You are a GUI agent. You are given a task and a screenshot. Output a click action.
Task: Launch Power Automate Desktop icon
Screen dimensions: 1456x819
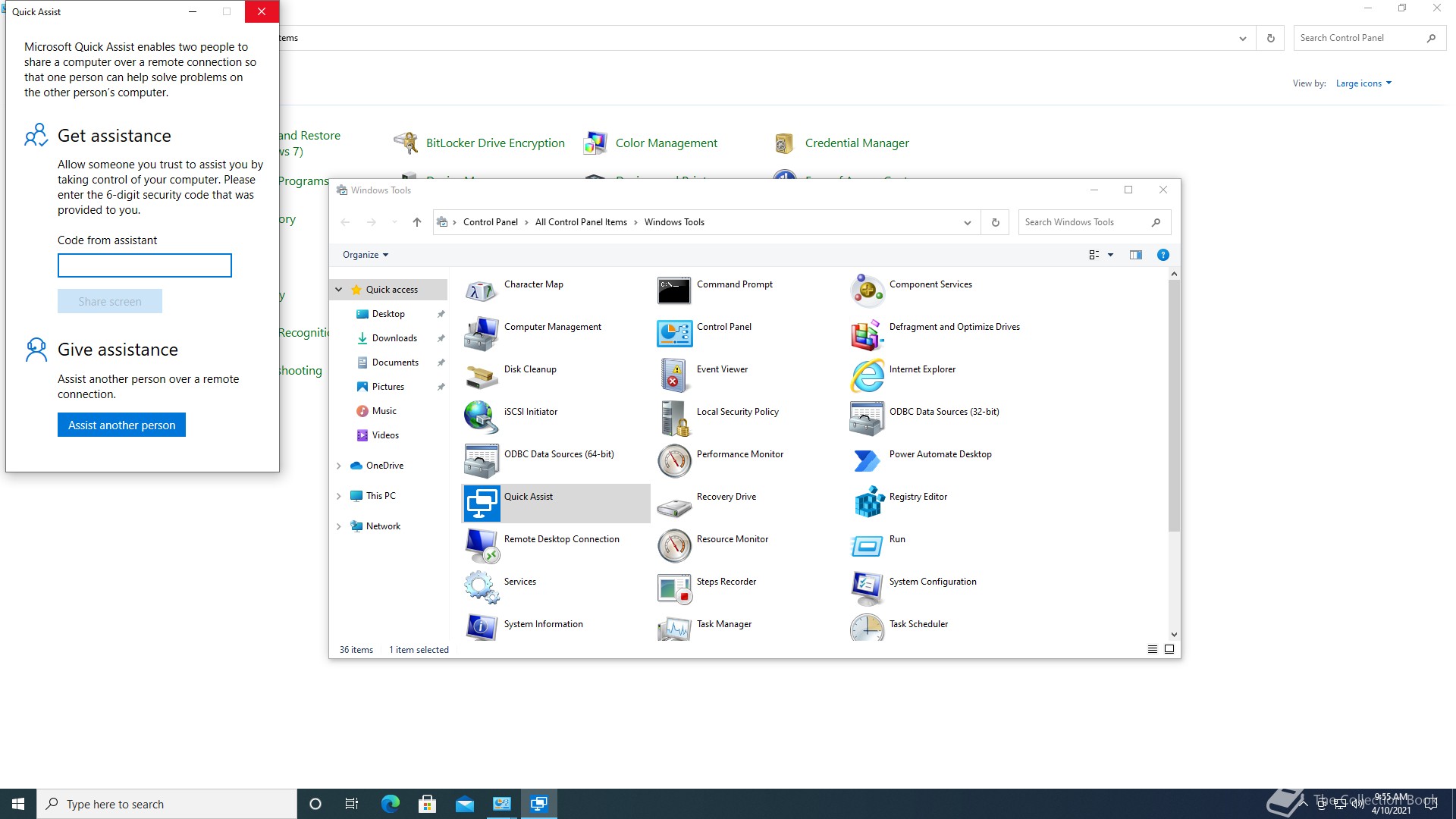867,460
